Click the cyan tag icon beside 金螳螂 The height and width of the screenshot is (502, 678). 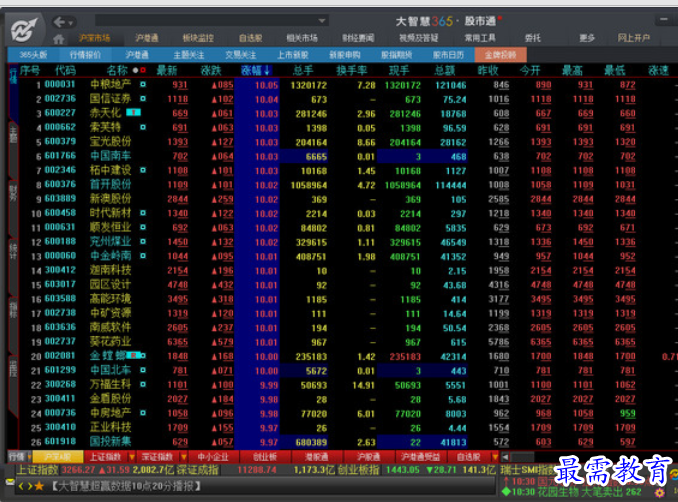pos(136,355)
